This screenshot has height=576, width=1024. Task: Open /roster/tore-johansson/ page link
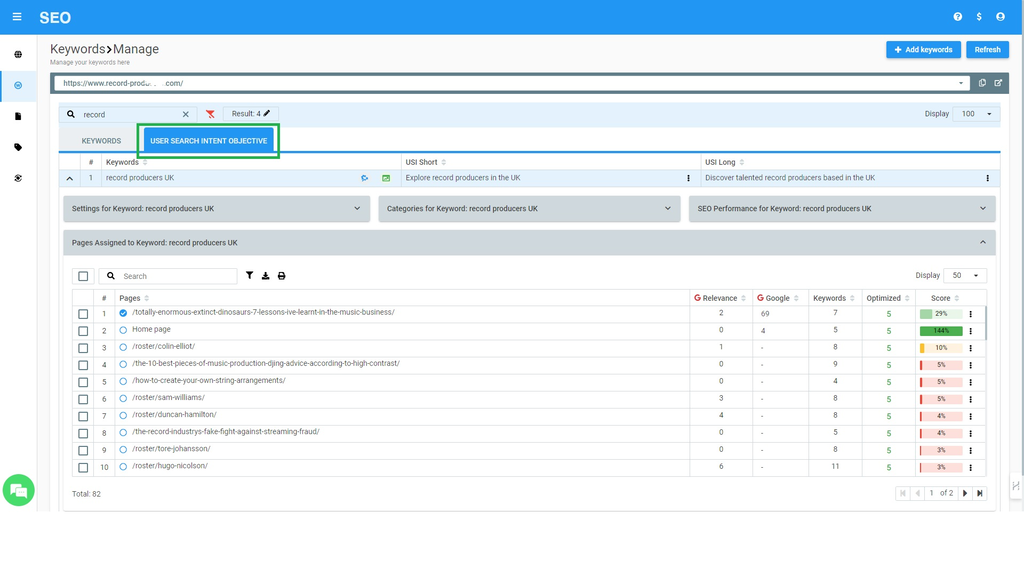171,449
